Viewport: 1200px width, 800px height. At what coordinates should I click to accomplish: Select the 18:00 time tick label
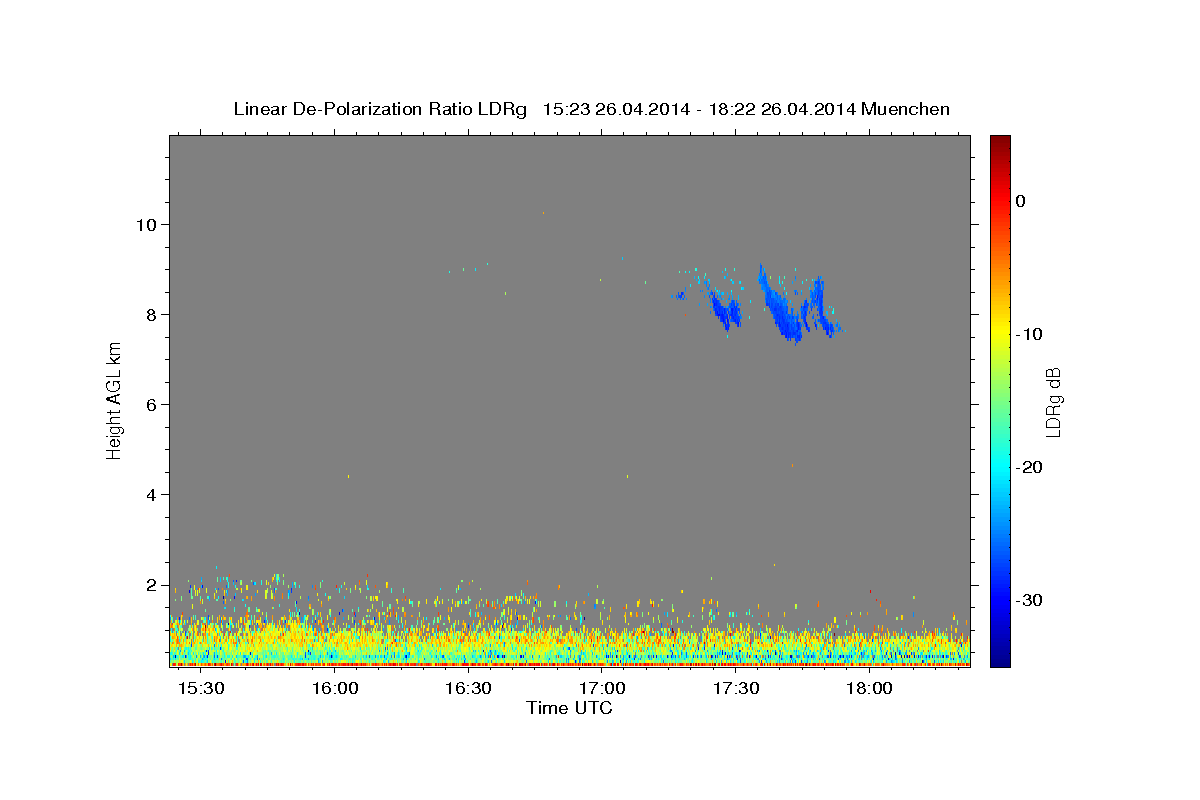(x=869, y=689)
